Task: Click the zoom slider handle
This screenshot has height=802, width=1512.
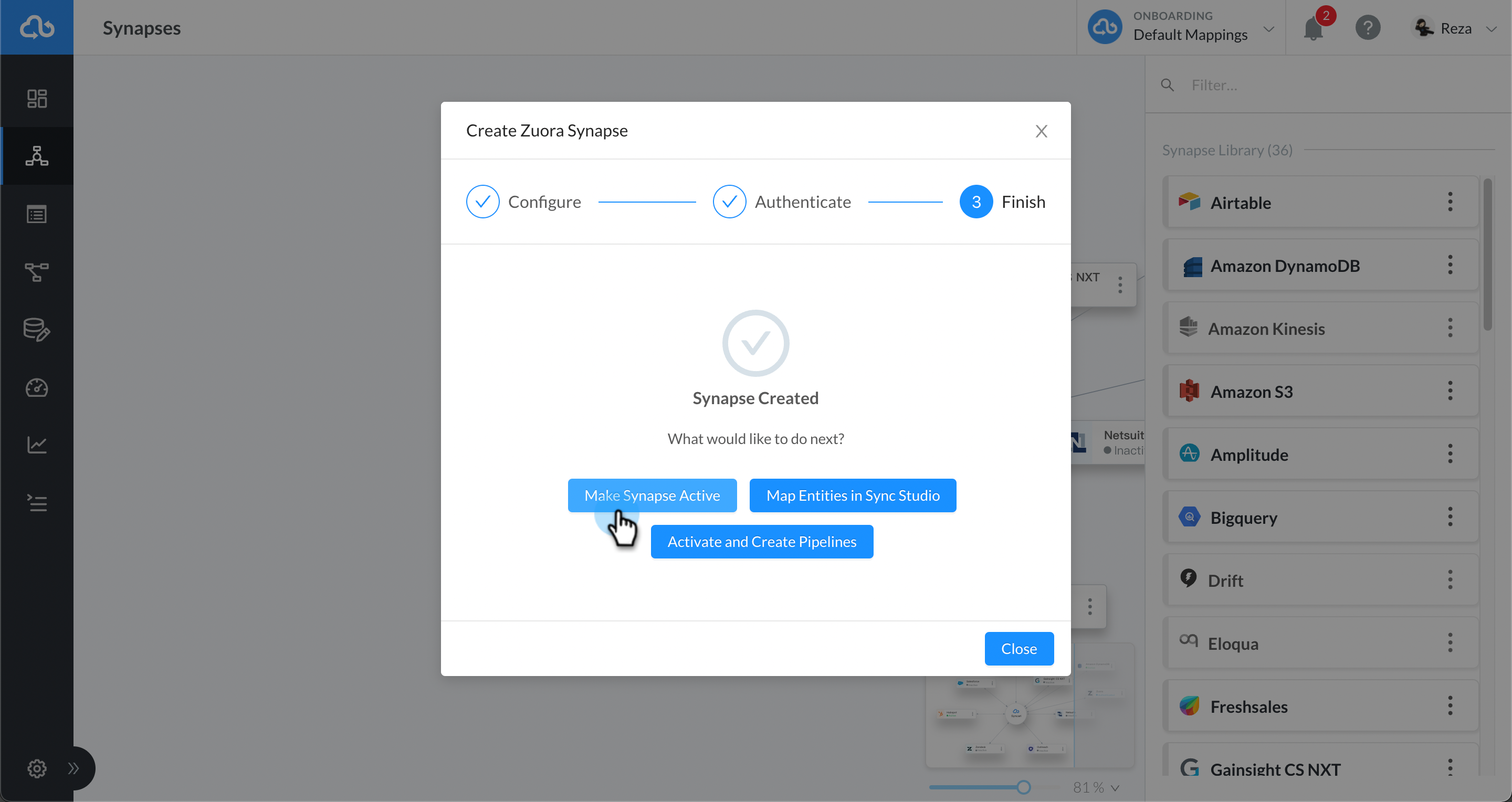Action: coord(1023,787)
